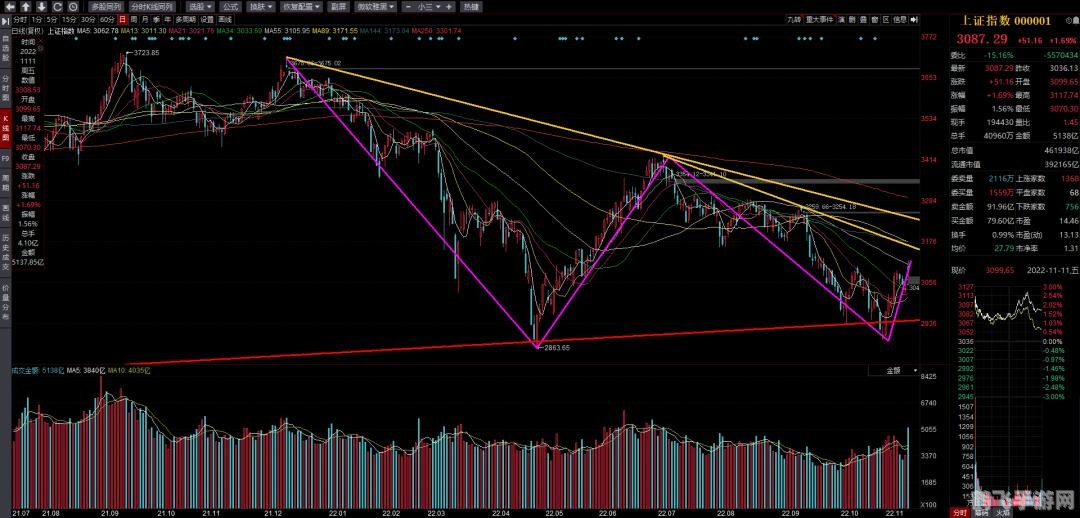This screenshot has height=518, width=1080.
Task: Click the back arrow navigation icon
Action: [8, 6]
